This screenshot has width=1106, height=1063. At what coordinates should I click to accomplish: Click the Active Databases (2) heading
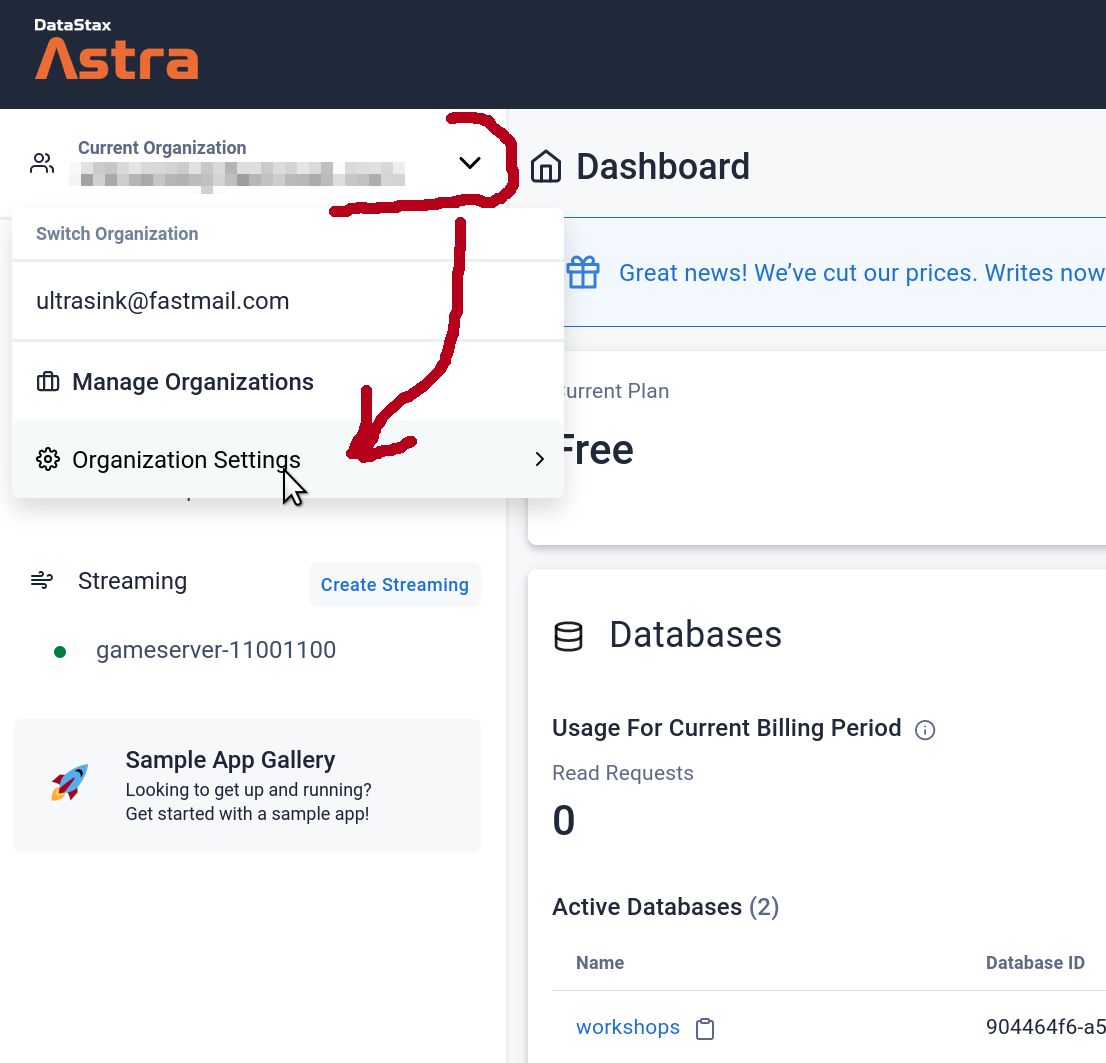[x=665, y=906]
